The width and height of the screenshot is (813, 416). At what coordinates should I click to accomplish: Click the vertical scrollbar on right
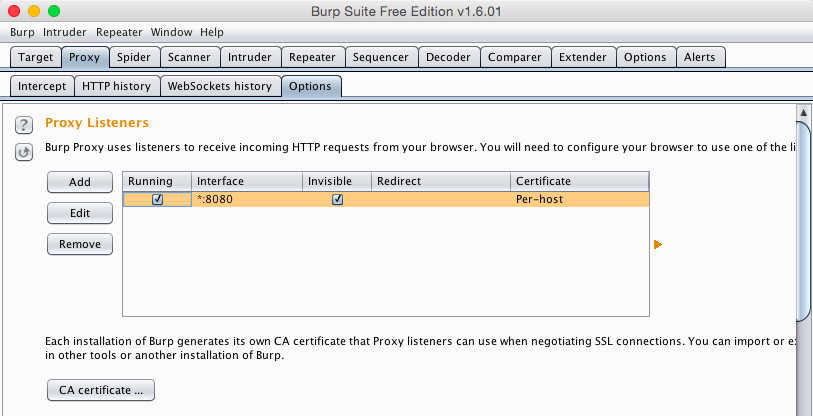click(803, 220)
